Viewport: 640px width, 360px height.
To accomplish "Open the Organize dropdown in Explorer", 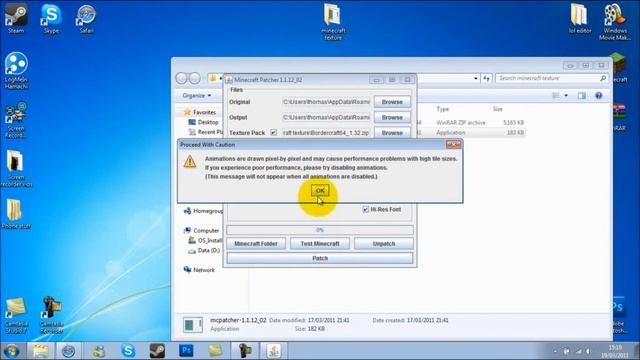I will click(197, 96).
